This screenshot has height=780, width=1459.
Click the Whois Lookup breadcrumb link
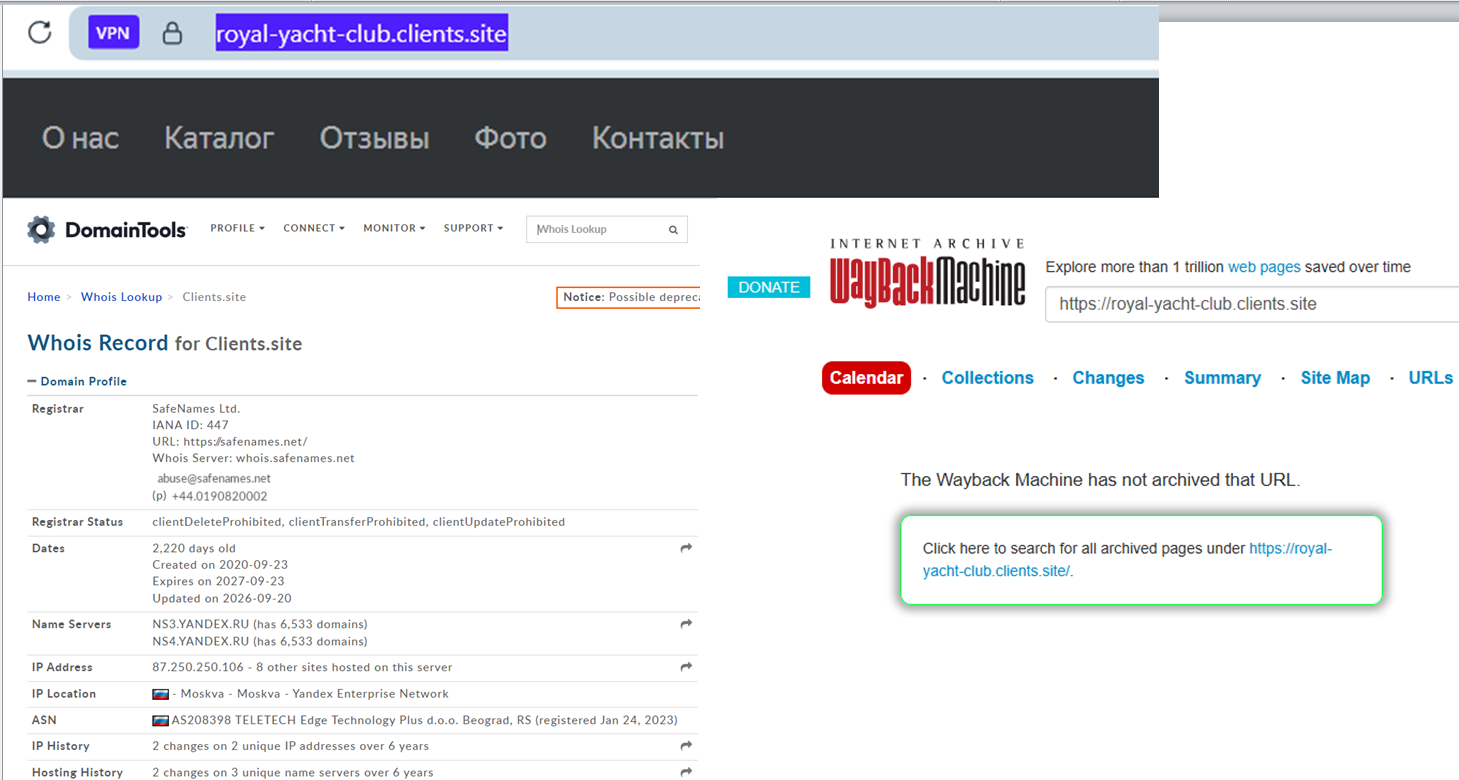pos(121,297)
